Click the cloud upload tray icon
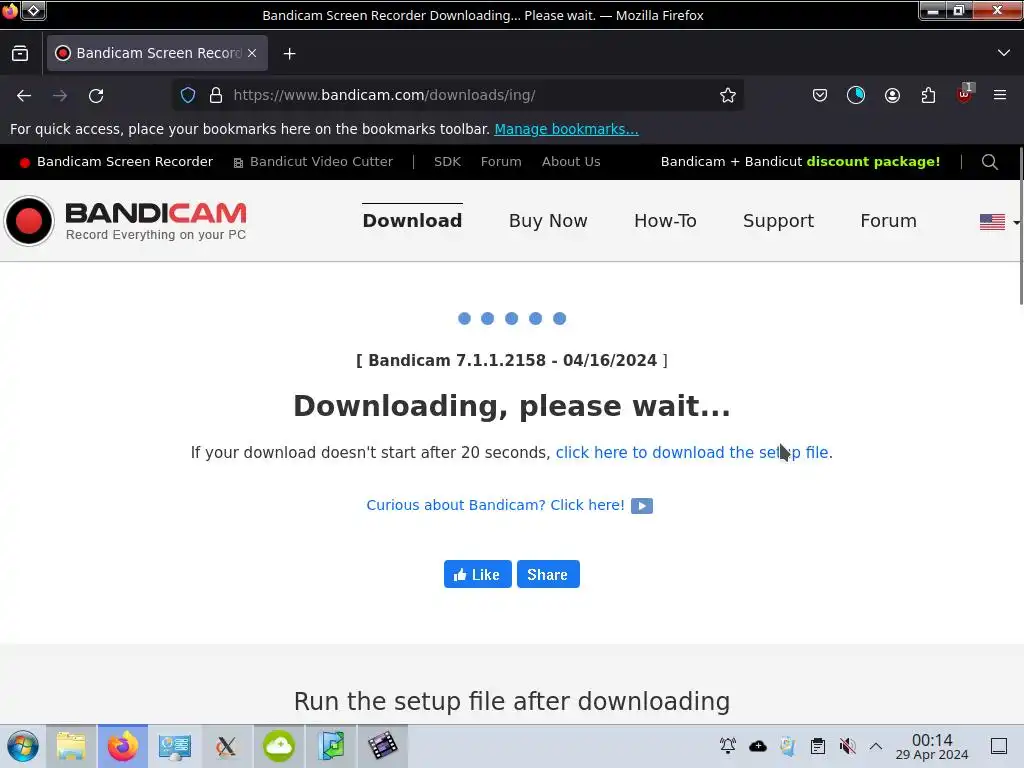Image resolution: width=1024 pixels, height=768 pixels. [758, 746]
